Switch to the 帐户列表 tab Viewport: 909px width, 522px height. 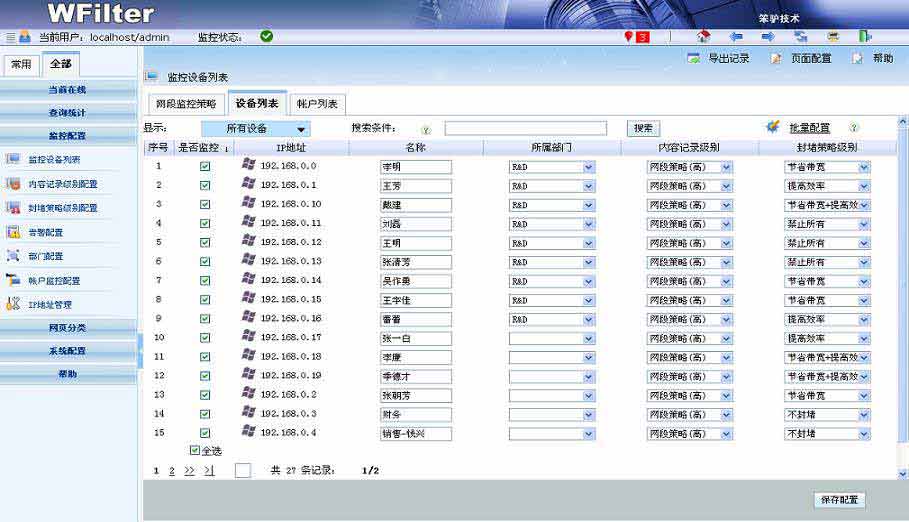(316, 104)
